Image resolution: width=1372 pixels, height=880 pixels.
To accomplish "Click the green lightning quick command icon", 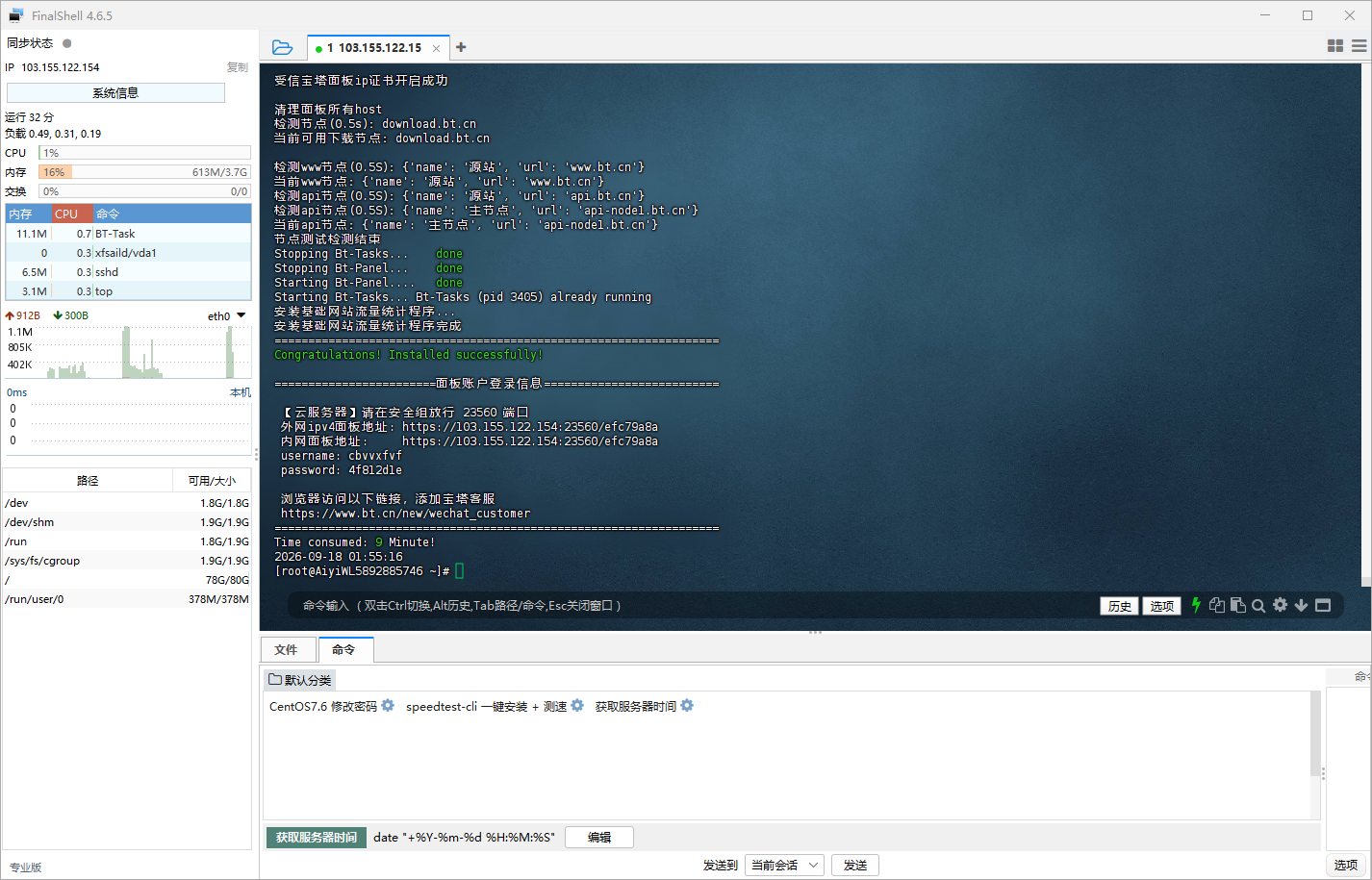I will pyautogui.click(x=1196, y=605).
